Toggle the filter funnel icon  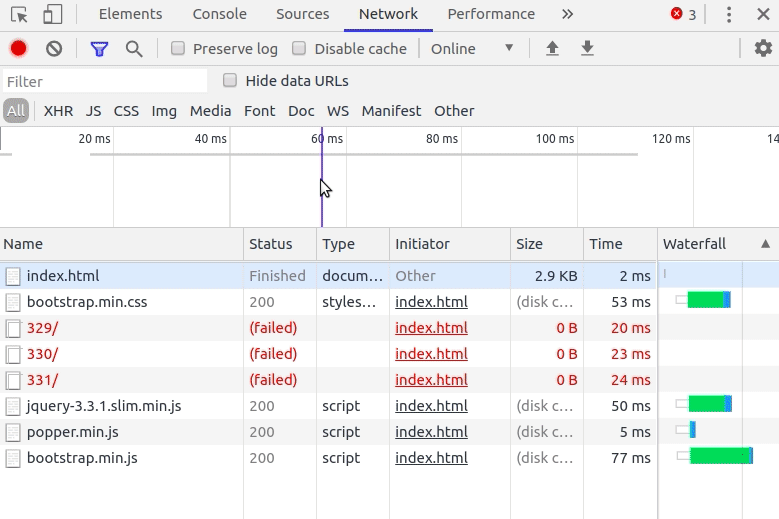tap(99, 49)
